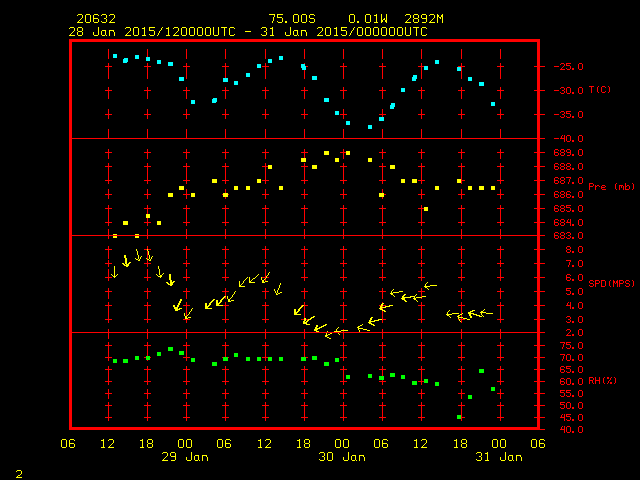Click the 30 Jan date label

(342, 457)
